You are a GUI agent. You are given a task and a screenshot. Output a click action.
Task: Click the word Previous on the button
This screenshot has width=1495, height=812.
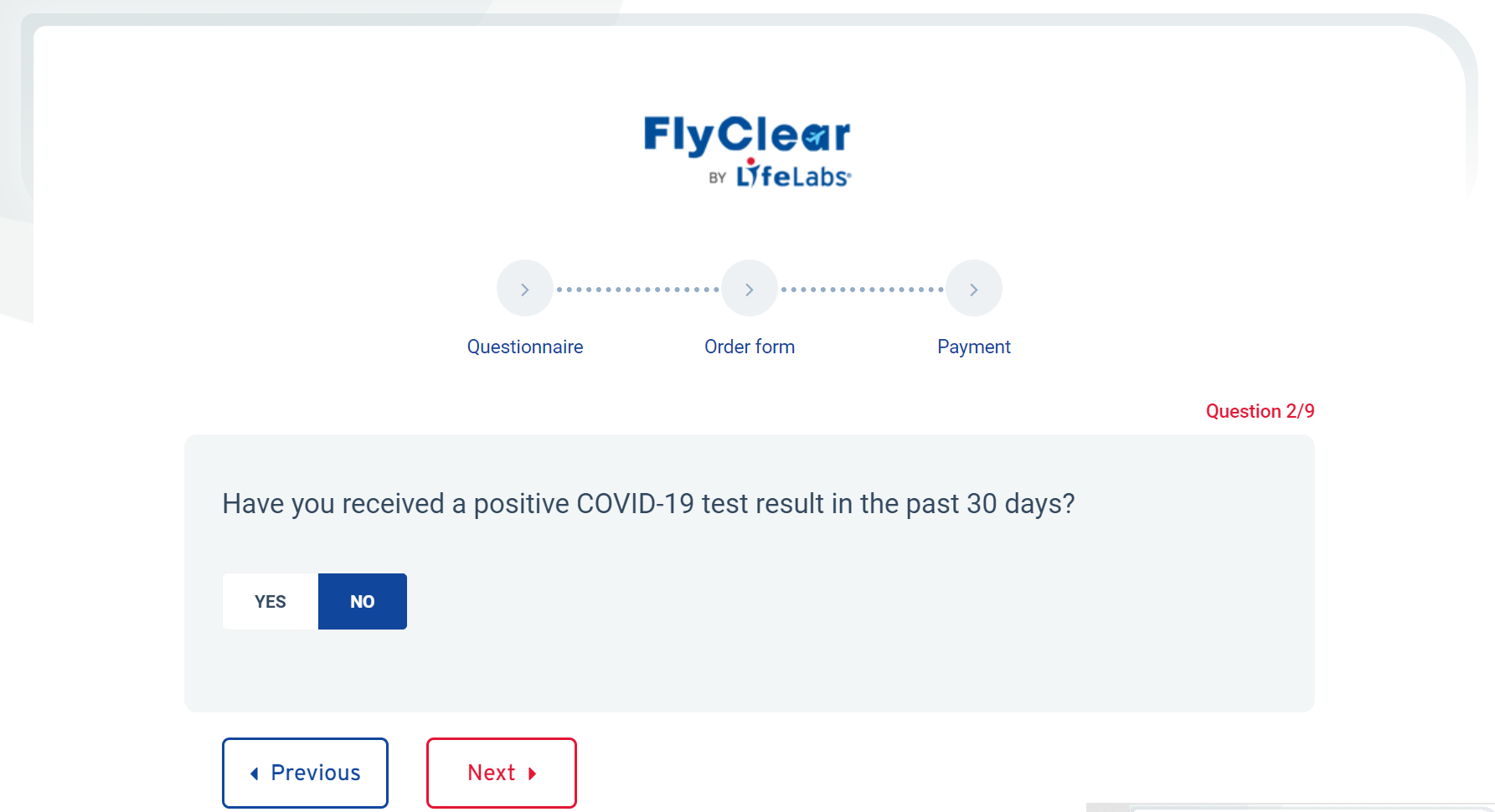[316, 773]
